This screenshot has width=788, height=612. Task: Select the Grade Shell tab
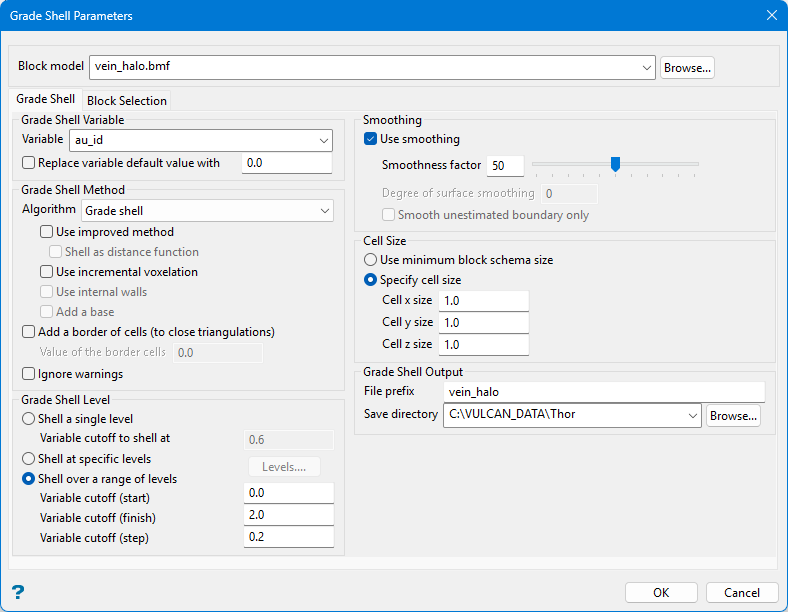[45, 100]
